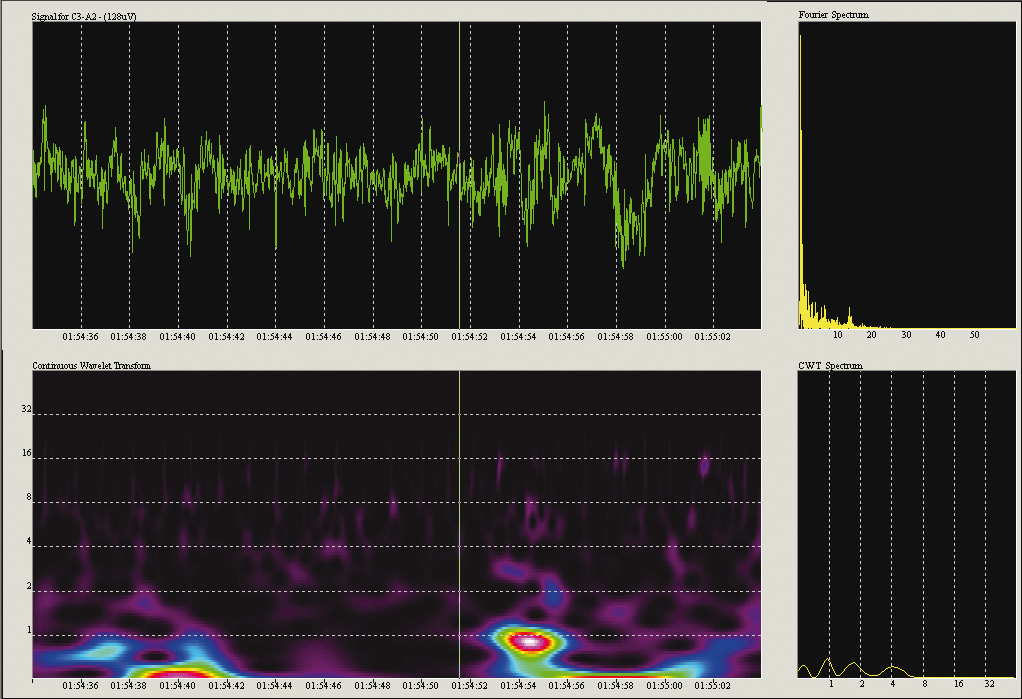Image resolution: width=1022 pixels, height=699 pixels.
Task: Select the 30 label on the Fourier Spectrum axis
Action: coord(906,334)
